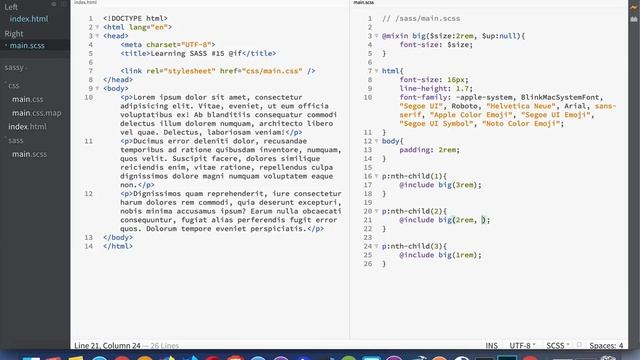Click the Right pane label in sidebar
The width and height of the screenshot is (640, 360).
(14, 33)
